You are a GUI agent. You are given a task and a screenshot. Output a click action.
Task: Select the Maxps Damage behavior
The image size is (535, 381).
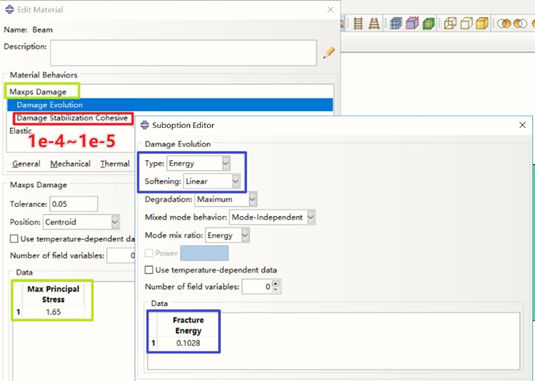(x=38, y=92)
